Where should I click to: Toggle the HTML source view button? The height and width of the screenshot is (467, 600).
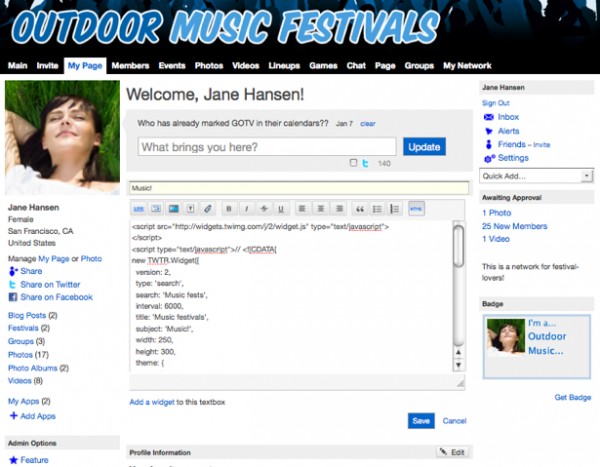[416, 209]
